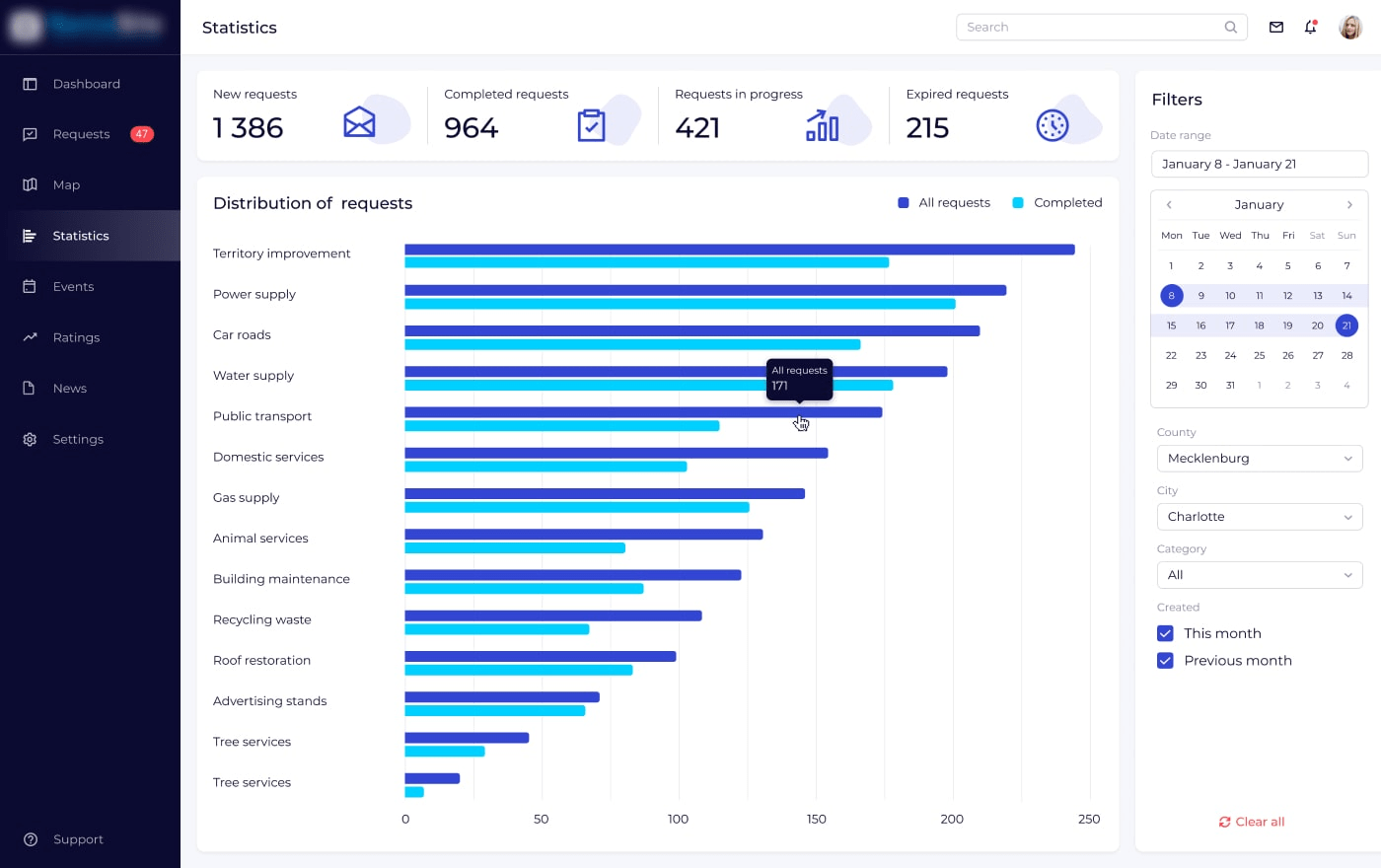
Task: Open the Ratings trend icon
Action: pyautogui.click(x=31, y=337)
